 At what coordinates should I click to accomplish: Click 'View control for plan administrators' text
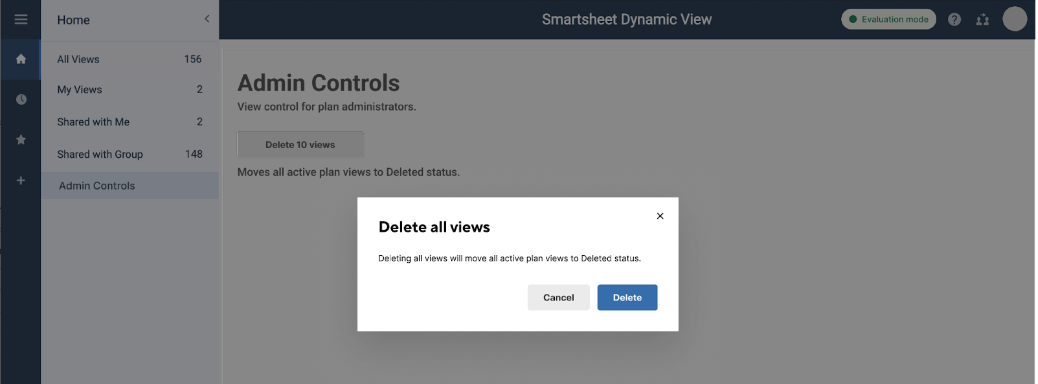pyautogui.click(x=327, y=107)
